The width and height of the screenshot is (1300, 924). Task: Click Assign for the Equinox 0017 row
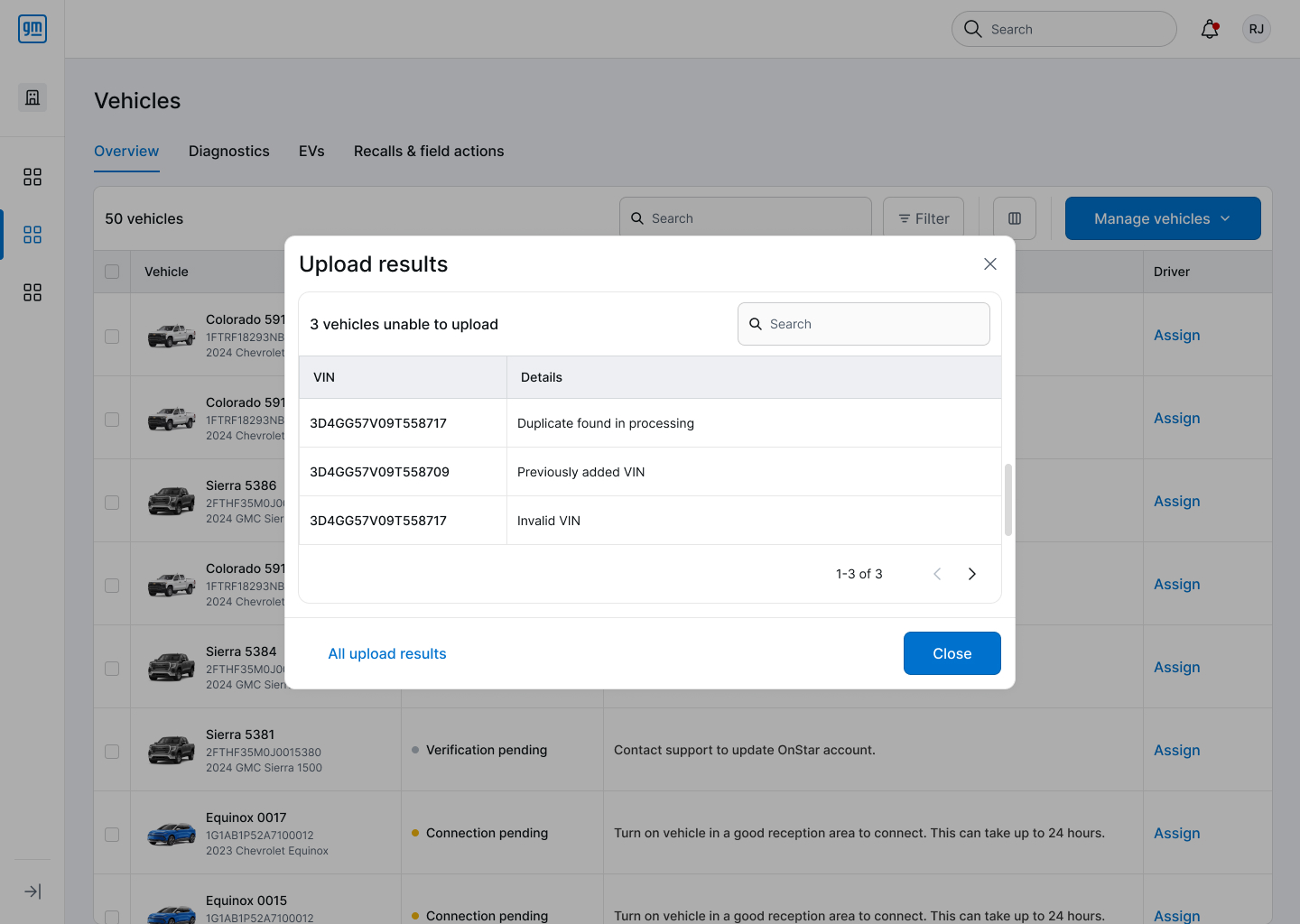tap(1177, 833)
